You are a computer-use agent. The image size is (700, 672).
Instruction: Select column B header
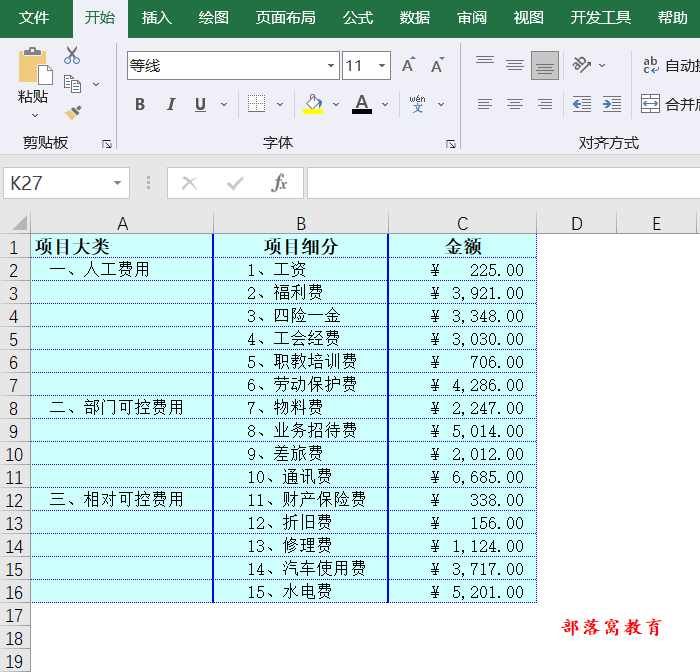coord(301,223)
